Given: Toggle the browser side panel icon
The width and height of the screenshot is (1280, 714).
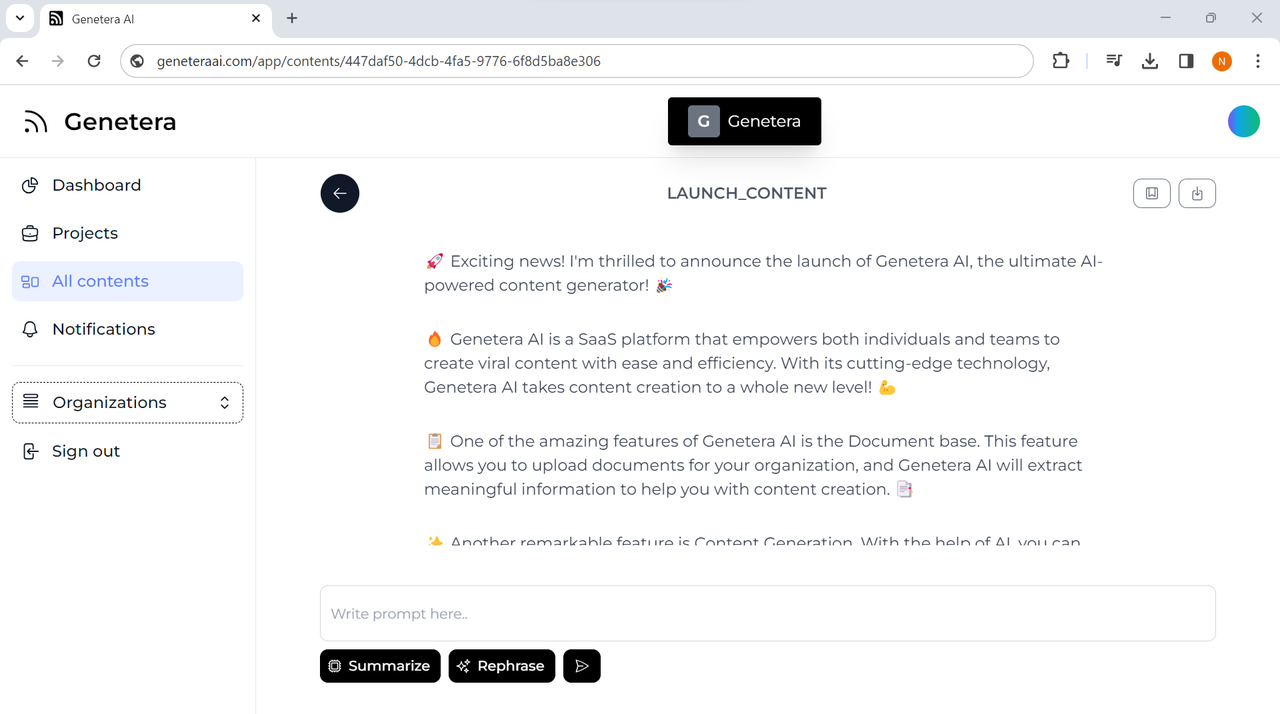Looking at the screenshot, I should pyautogui.click(x=1186, y=61).
